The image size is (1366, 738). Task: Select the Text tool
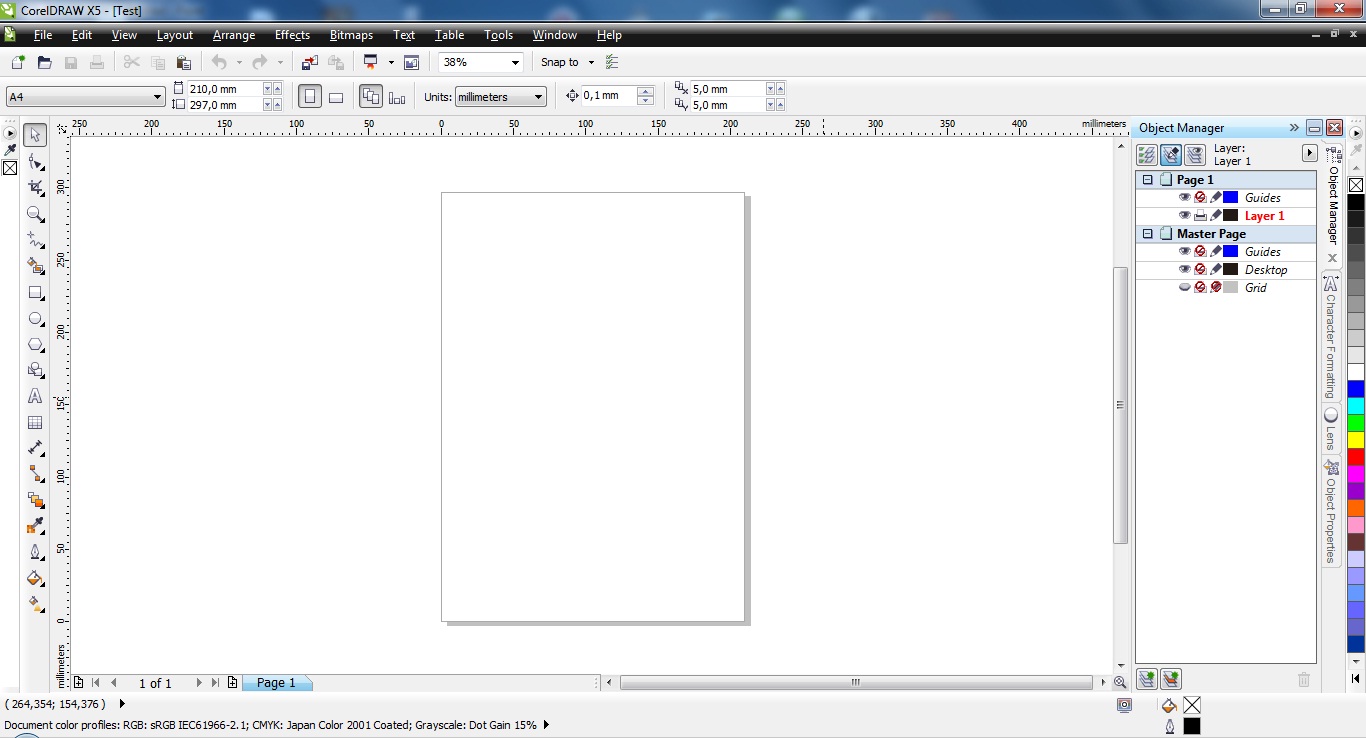(x=36, y=396)
